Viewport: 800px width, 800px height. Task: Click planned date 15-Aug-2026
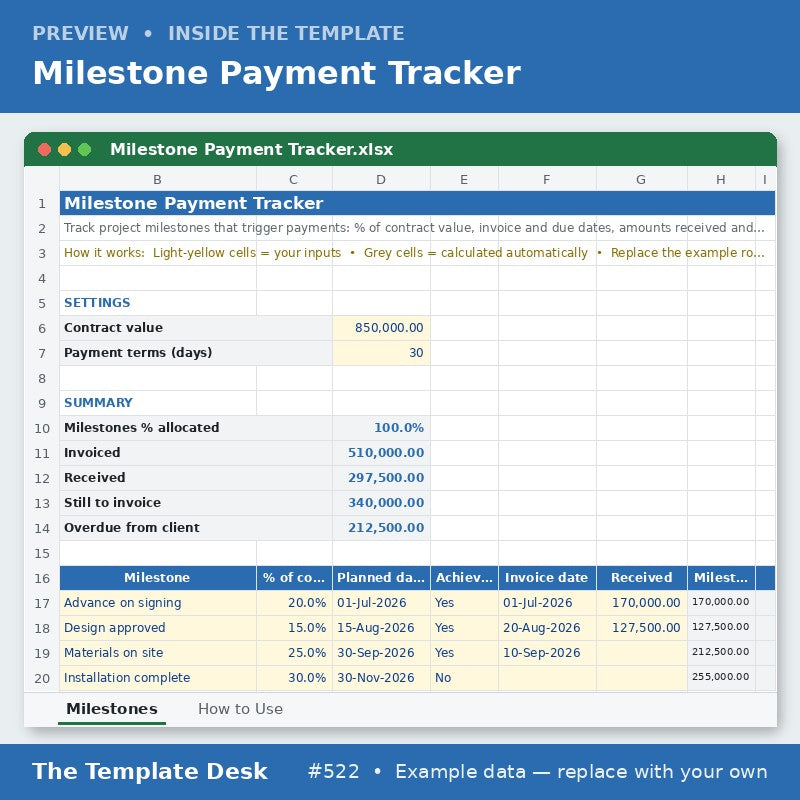click(x=381, y=628)
